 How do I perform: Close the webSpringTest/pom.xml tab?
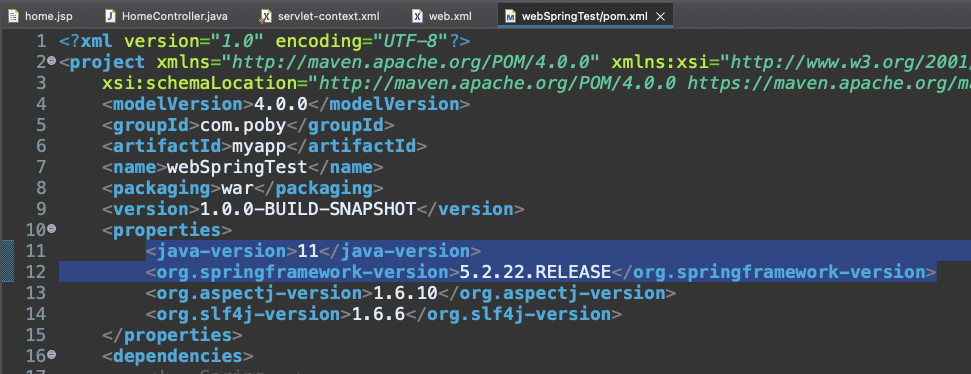click(x=660, y=17)
